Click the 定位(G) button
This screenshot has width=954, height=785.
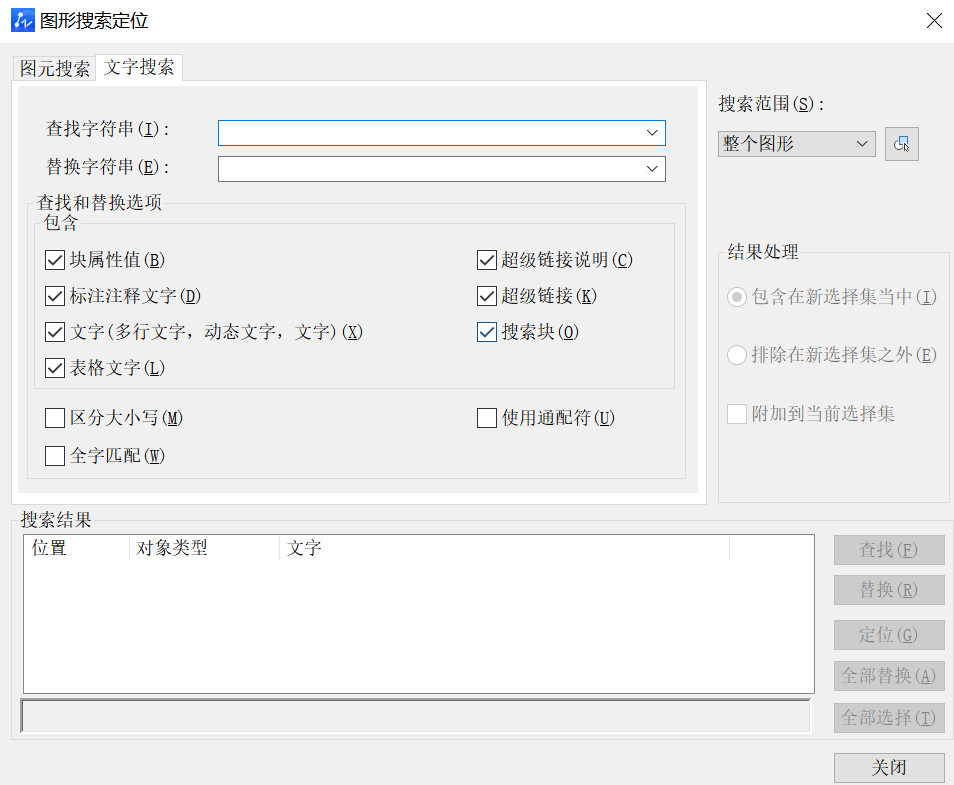889,635
